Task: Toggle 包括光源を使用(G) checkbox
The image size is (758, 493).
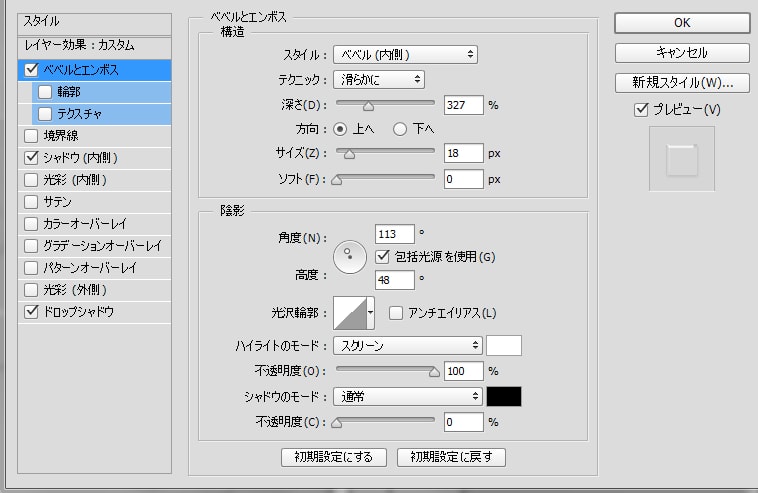Action: click(x=382, y=257)
